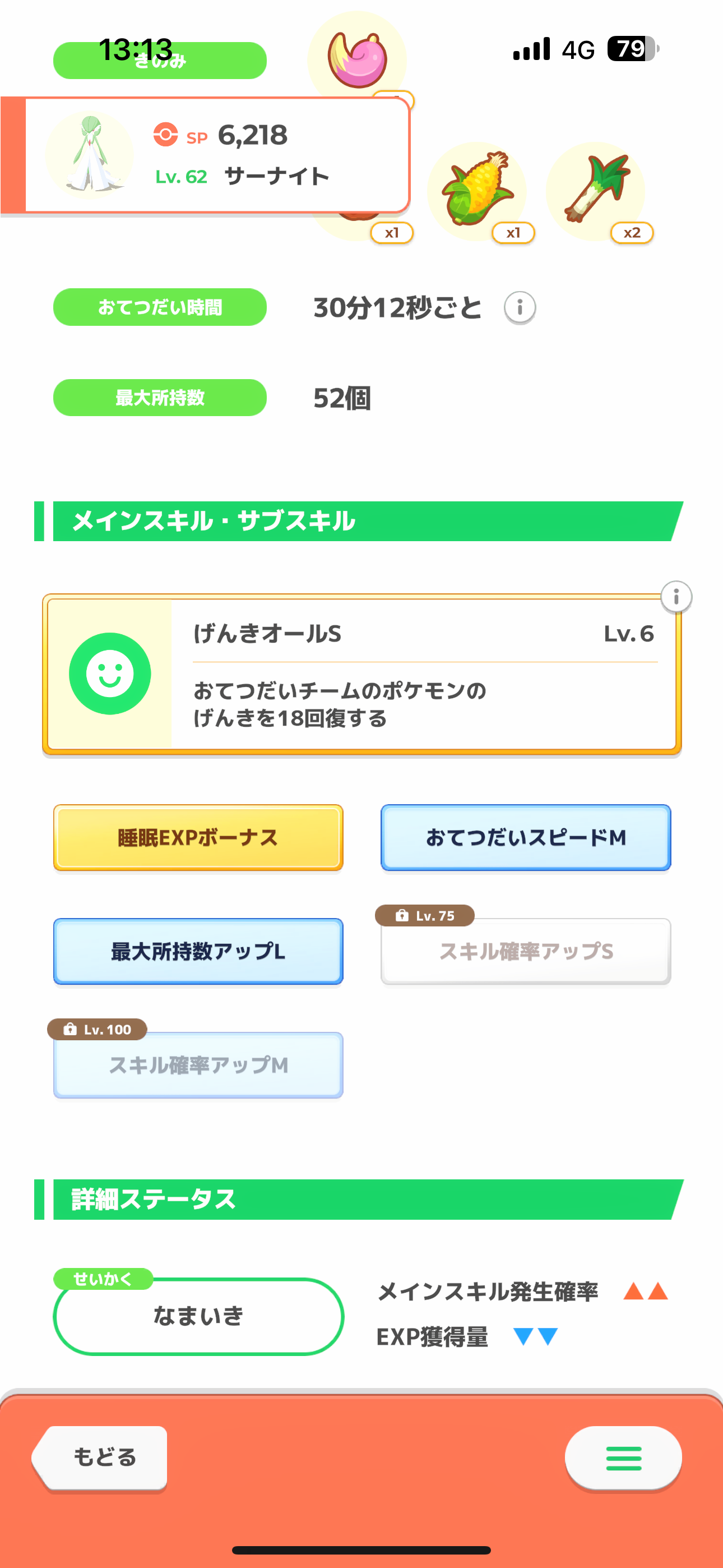The height and width of the screenshot is (1568, 723).
Task: Tap the なまいき nature field
Action: (x=198, y=1316)
